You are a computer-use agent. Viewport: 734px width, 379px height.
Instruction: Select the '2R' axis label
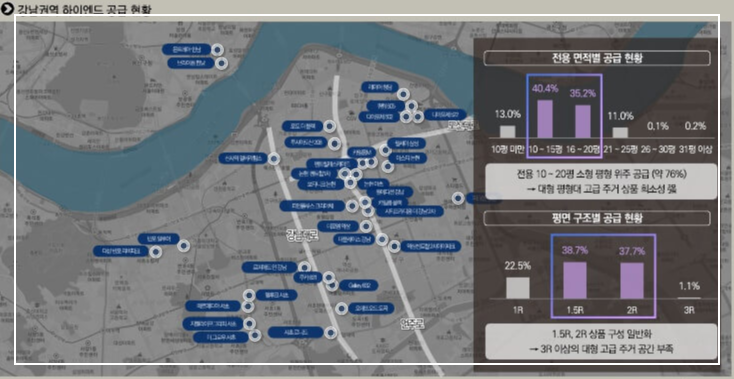point(632,310)
